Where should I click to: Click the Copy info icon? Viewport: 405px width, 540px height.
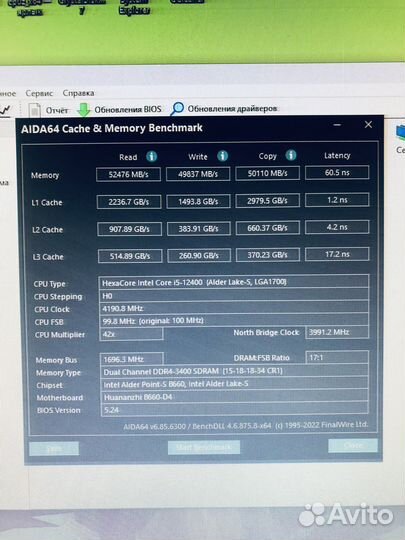point(291,155)
